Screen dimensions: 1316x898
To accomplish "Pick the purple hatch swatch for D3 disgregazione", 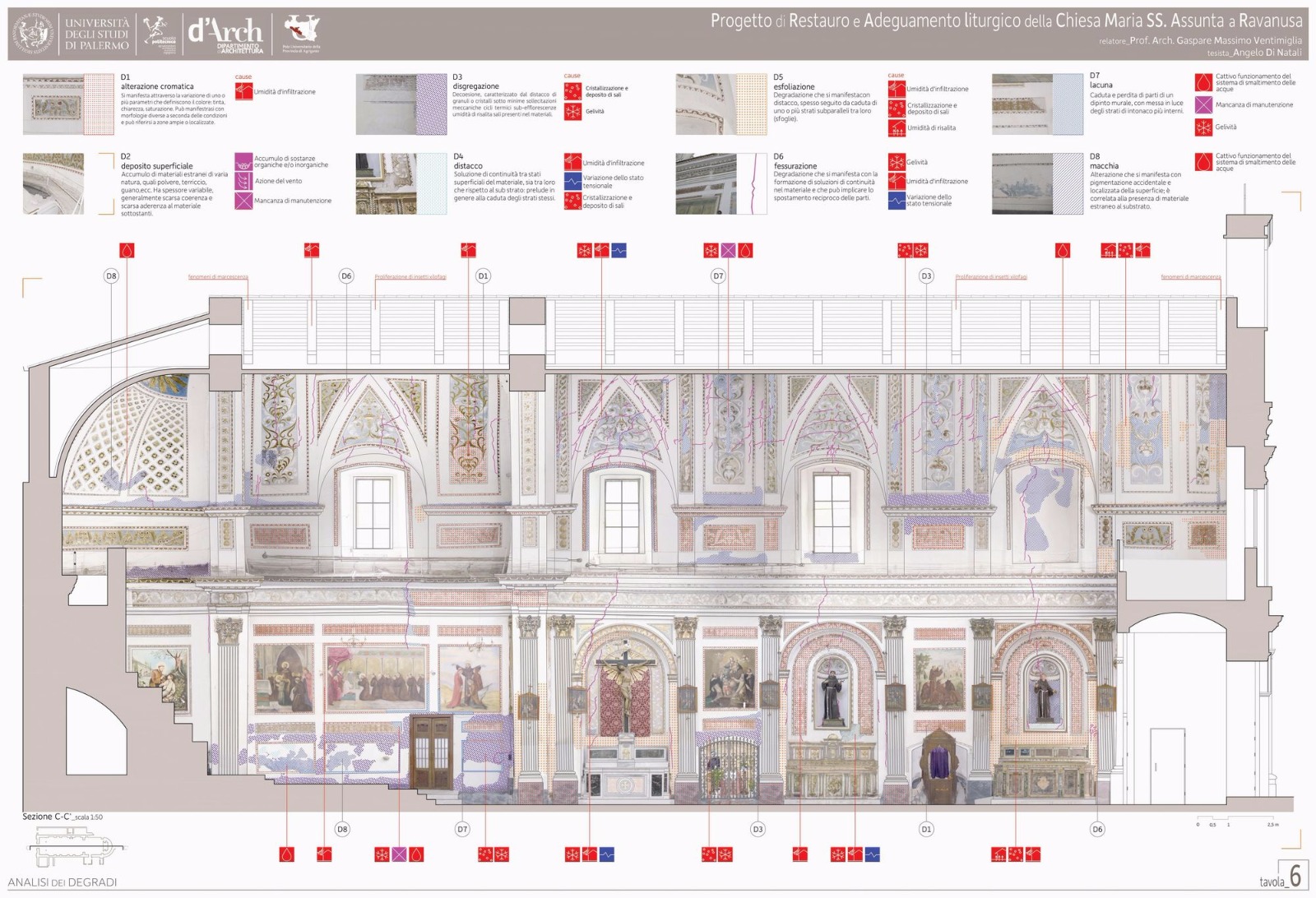I will 432,104.
